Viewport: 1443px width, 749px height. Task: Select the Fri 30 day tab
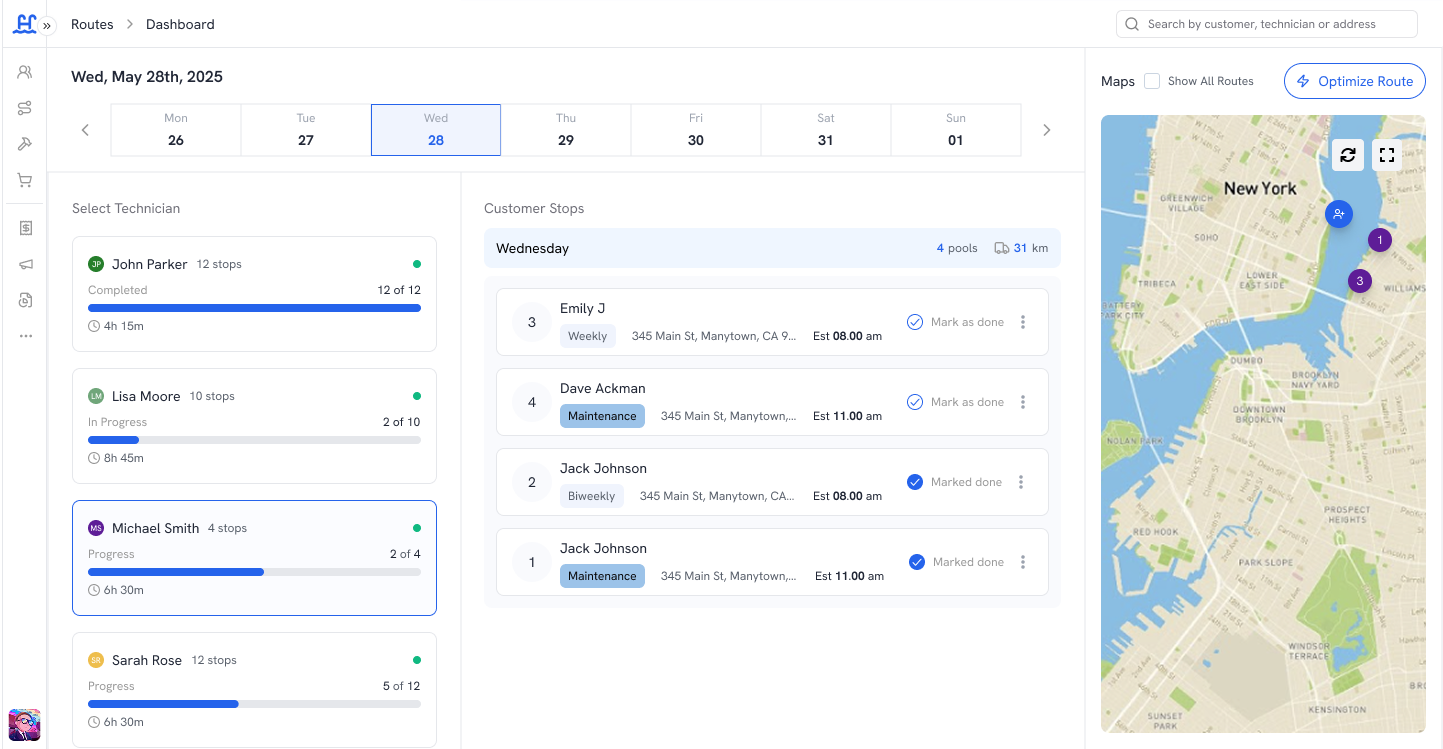coord(696,130)
